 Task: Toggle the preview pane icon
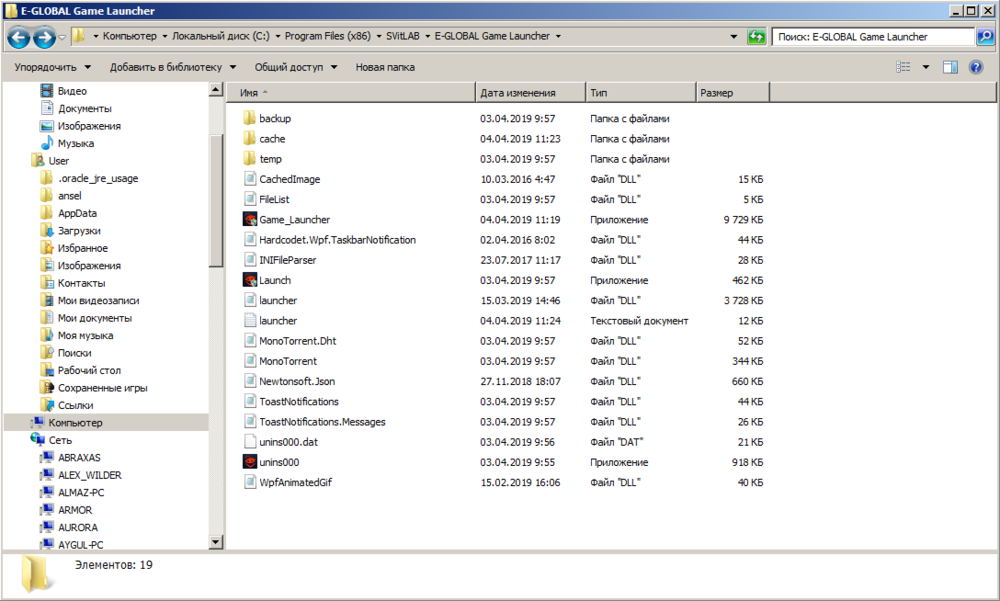coord(950,67)
